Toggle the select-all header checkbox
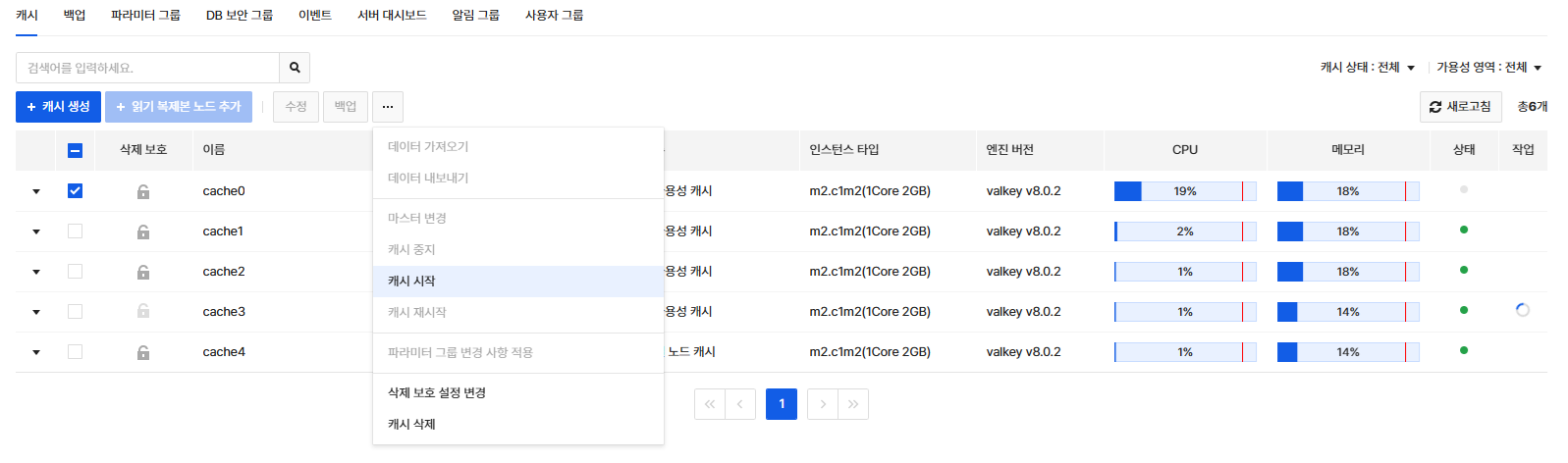The image size is (1568, 463). click(x=75, y=150)
